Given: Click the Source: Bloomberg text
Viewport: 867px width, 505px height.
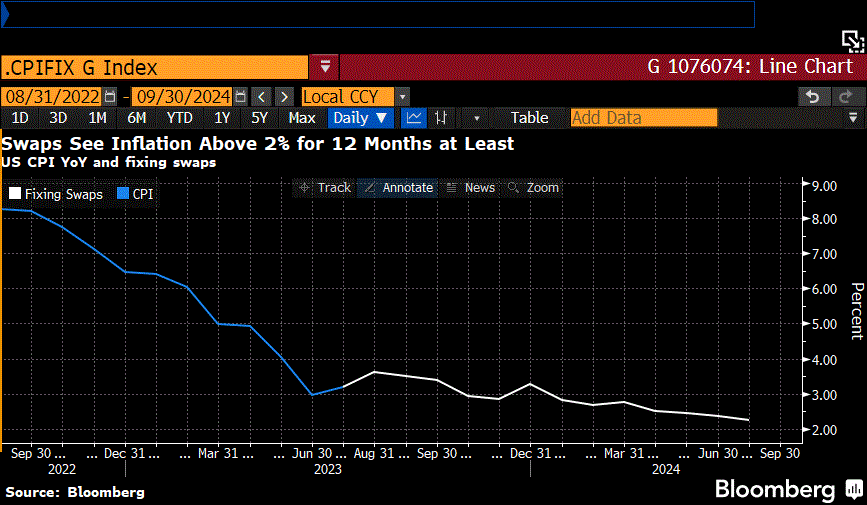Looking at the screenshot, I should pos(75,492).
